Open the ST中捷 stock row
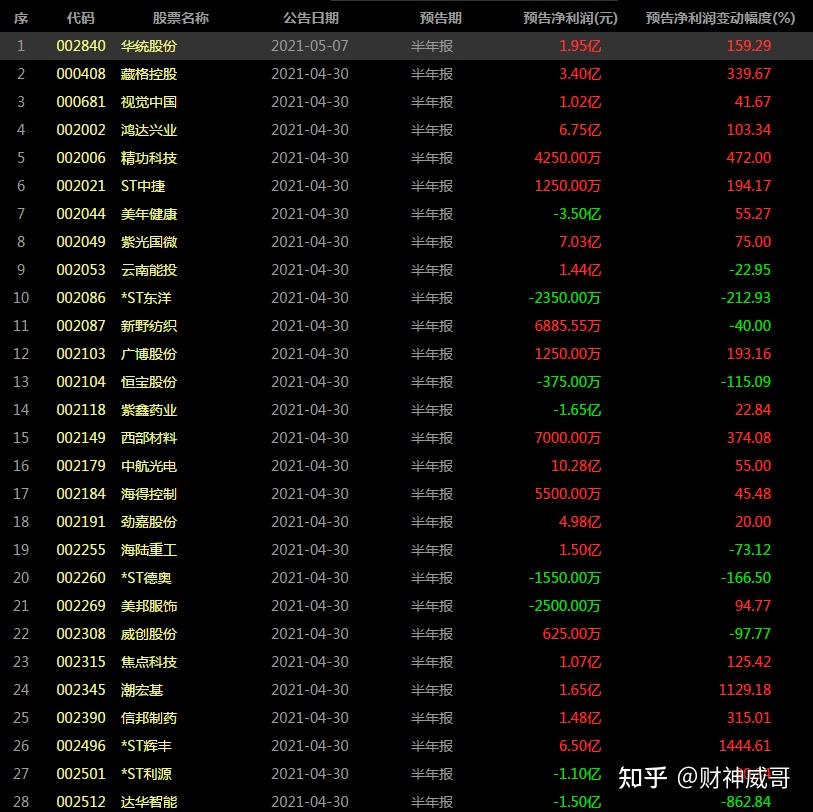813x812 pixels. [406, 186]
